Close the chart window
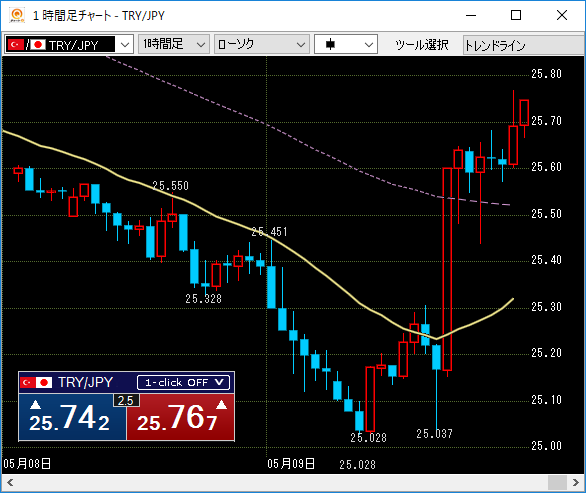This screenshot has height=493, width=586. 562,15
